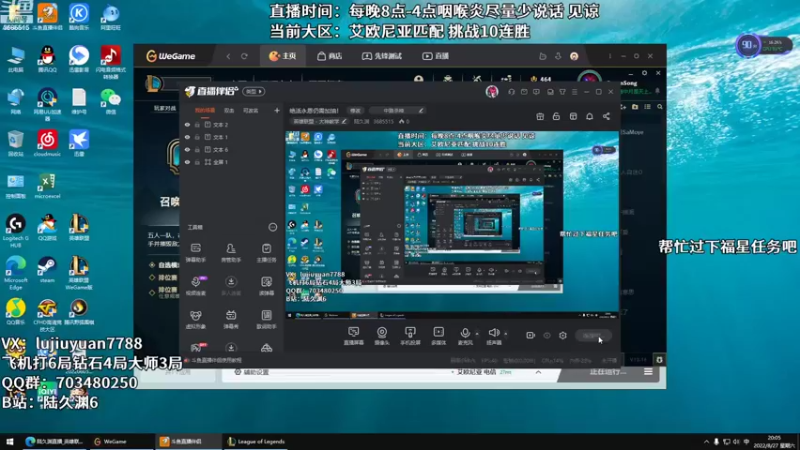Open the mail message icon

pos(524,92)
